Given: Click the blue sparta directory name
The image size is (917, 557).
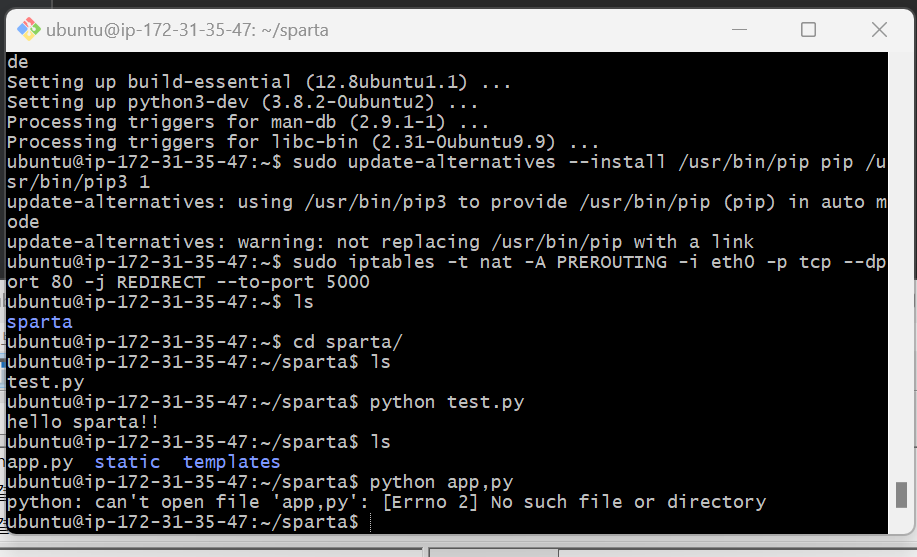Looking at the screenshot, I should pyautogui.click(x=39, y=322).
